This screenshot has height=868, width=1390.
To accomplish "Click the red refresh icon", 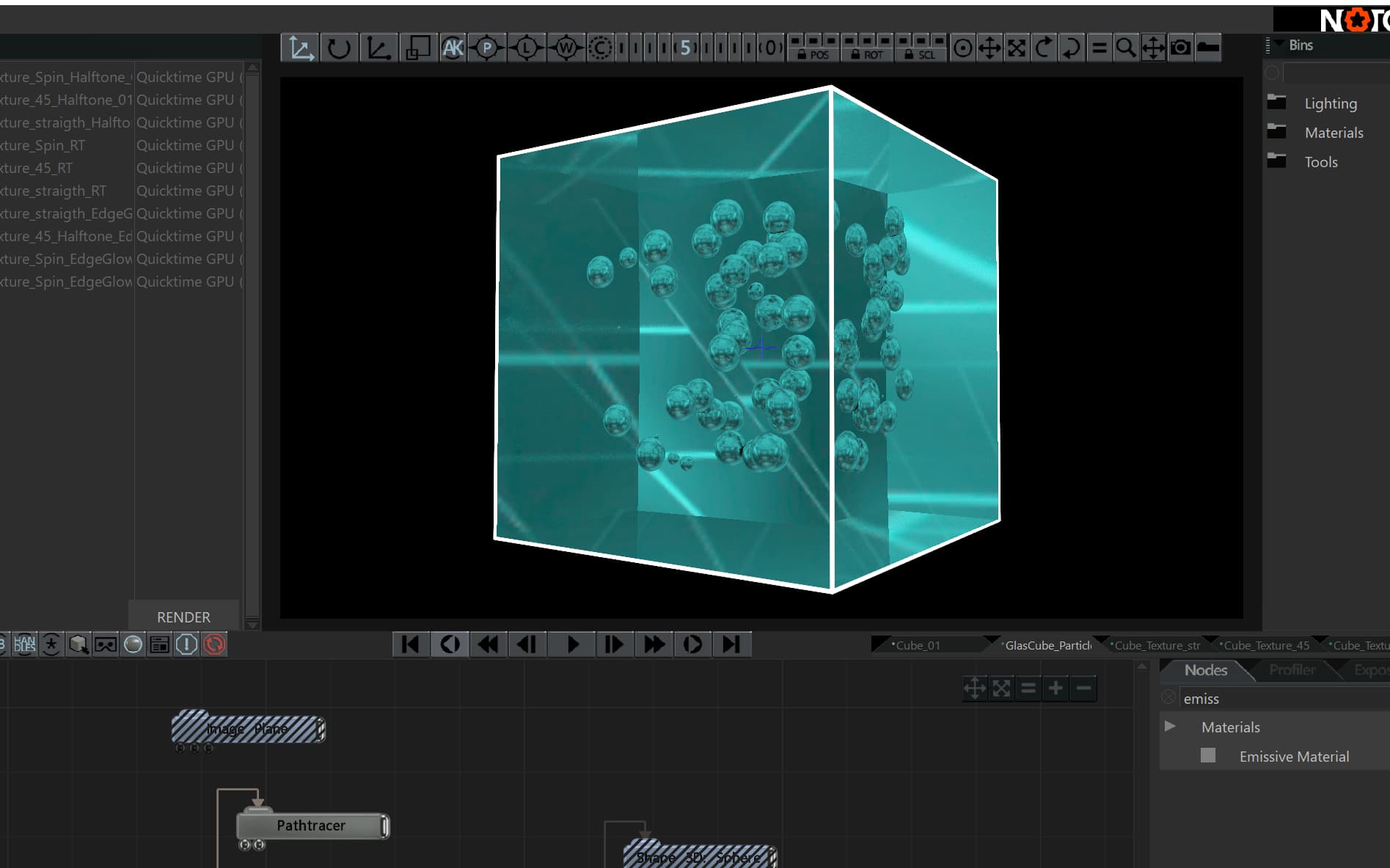I will pos(214,644).
